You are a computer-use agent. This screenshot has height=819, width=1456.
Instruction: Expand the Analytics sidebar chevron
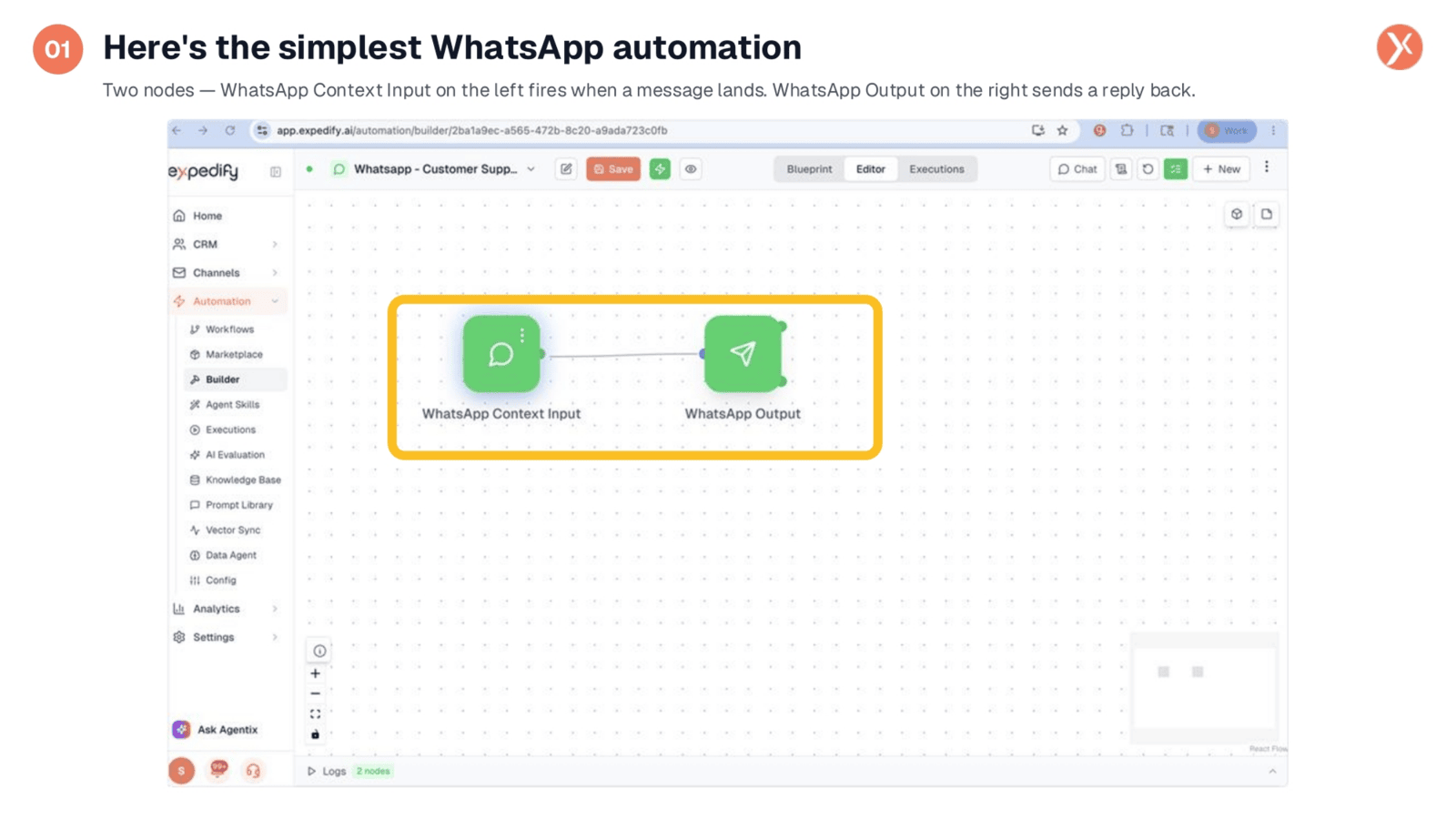pyautogui.click(x=275, y=609)
